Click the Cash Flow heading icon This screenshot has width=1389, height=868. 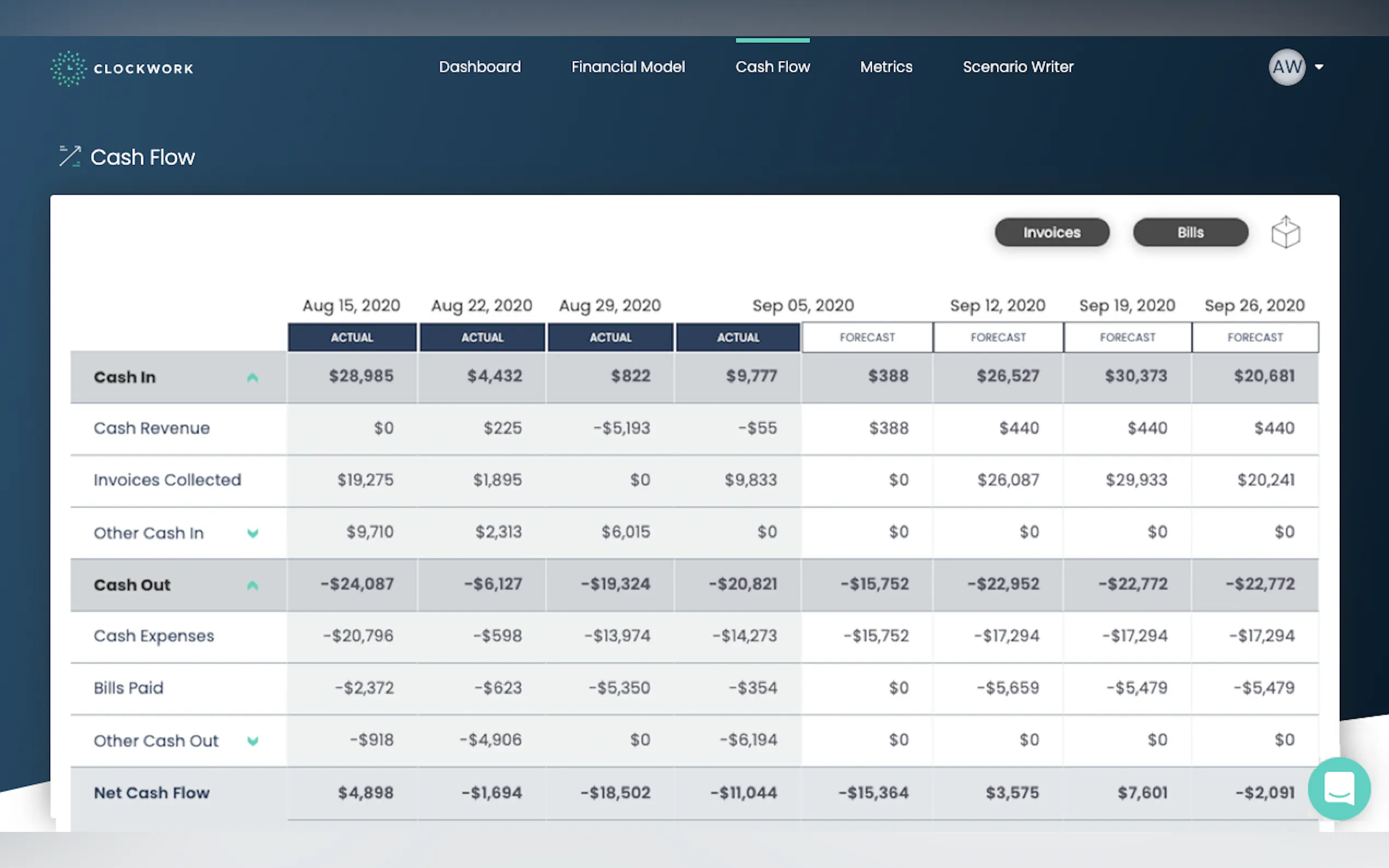(x=70, y=157)
